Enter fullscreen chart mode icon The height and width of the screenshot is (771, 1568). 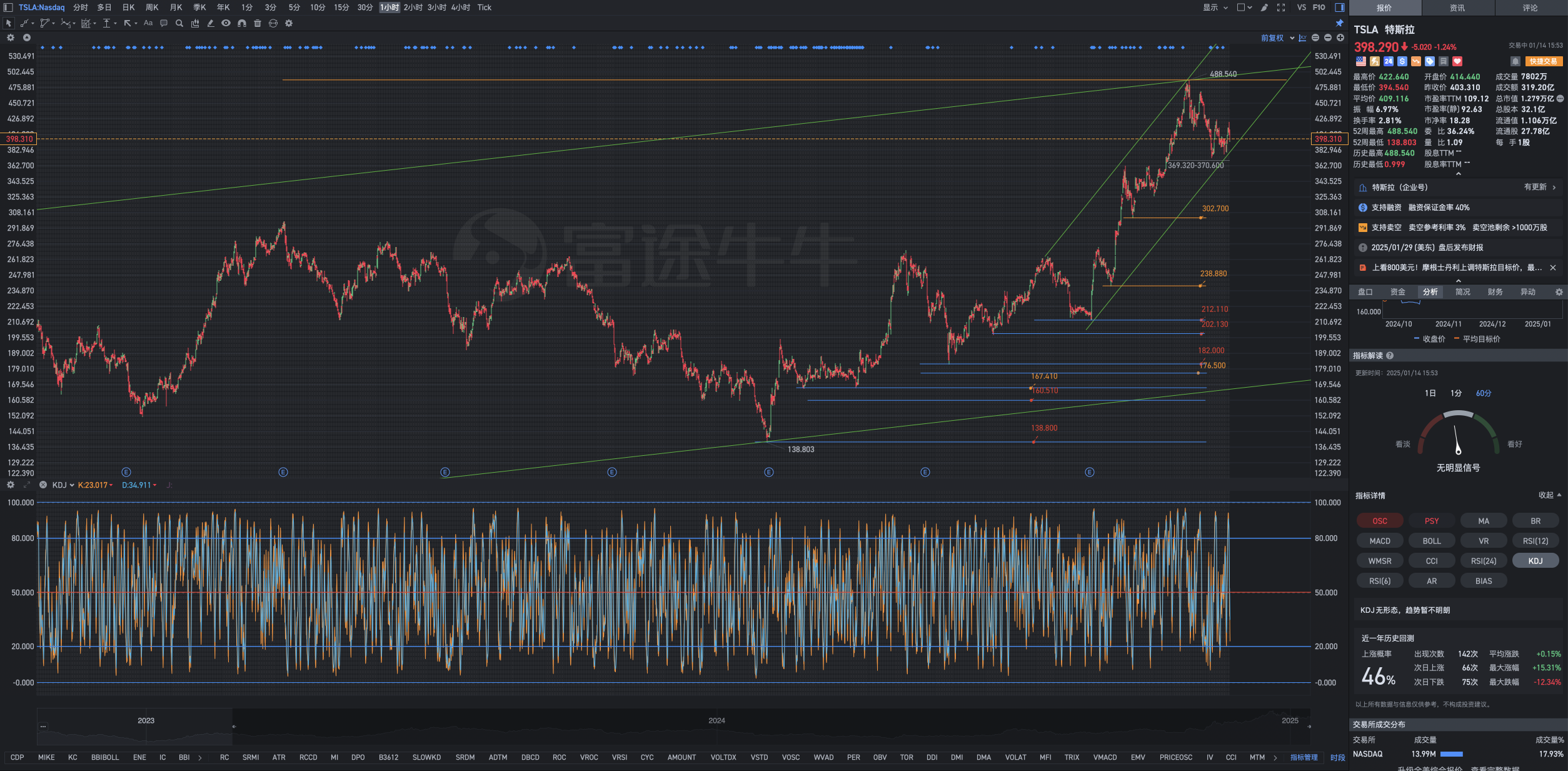coord(1281,8)
